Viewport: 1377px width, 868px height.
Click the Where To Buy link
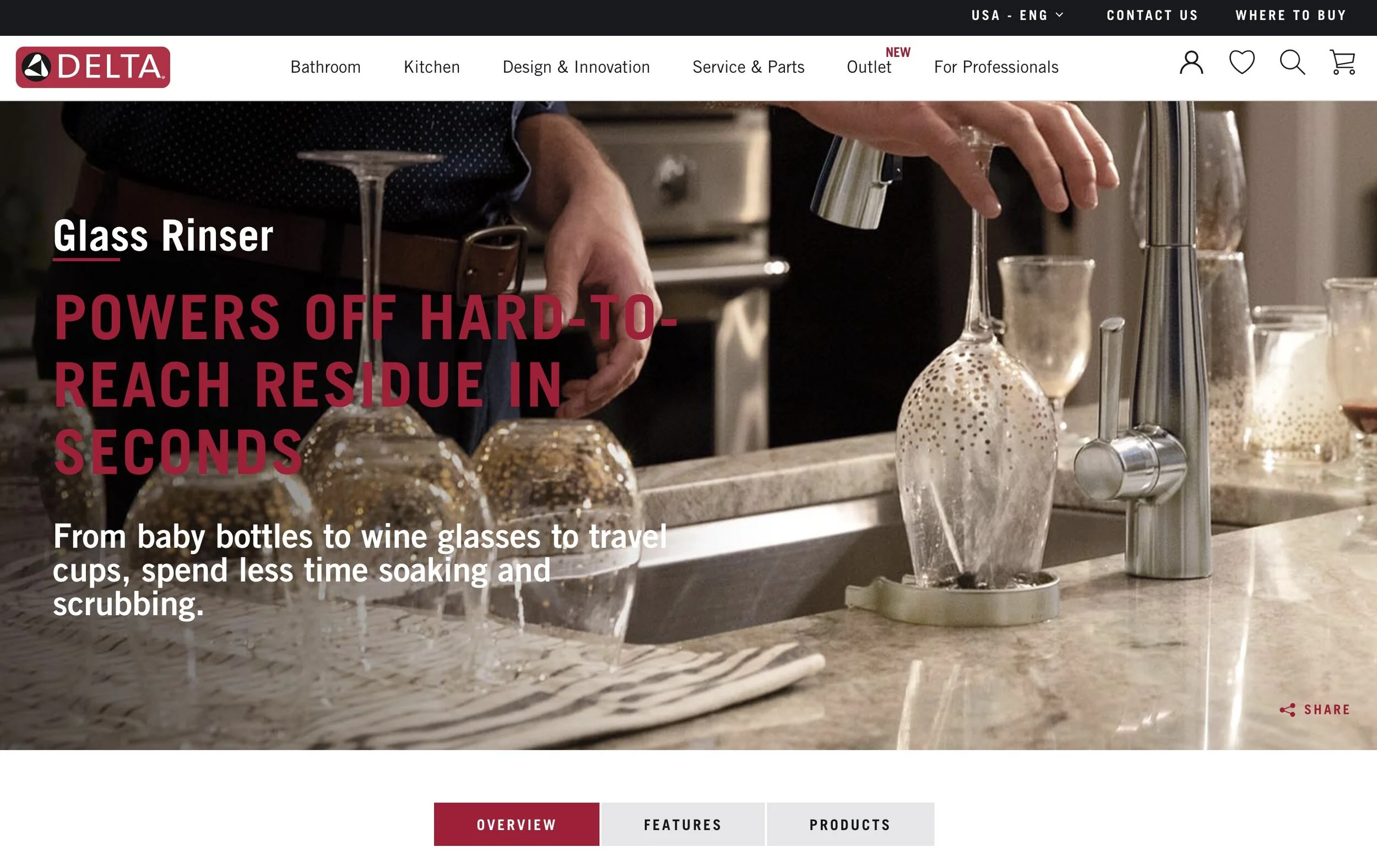1291,15
